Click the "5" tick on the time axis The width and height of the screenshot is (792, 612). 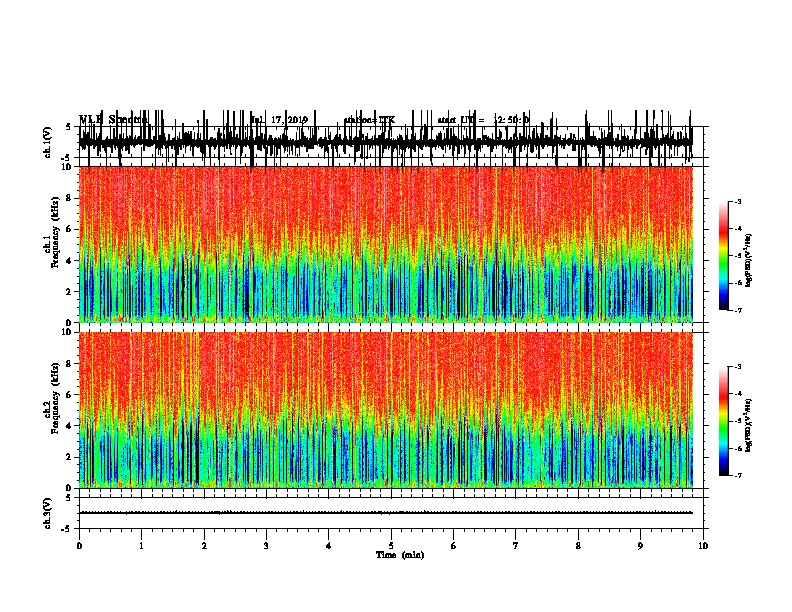tap(391, 546)
